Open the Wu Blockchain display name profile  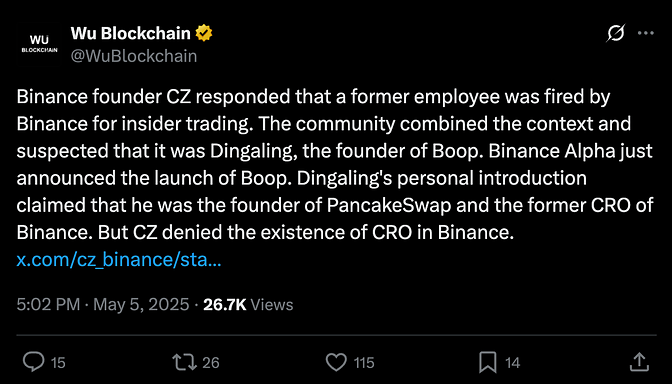(131, 33)
